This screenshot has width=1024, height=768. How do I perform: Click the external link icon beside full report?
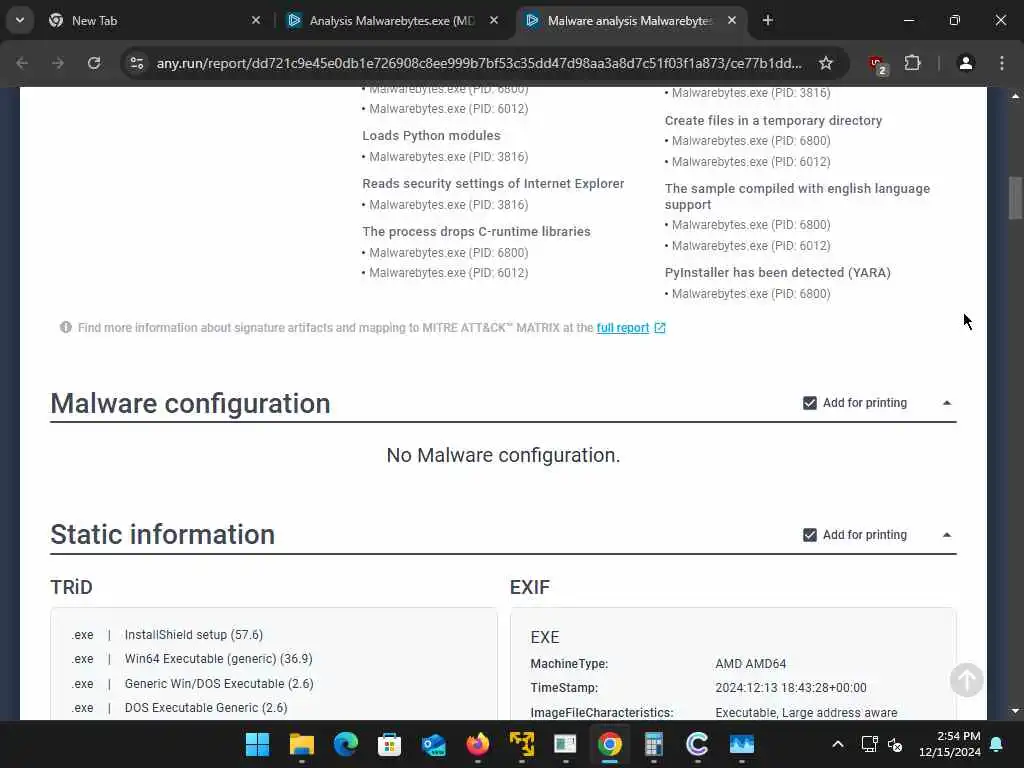[660, 327]
